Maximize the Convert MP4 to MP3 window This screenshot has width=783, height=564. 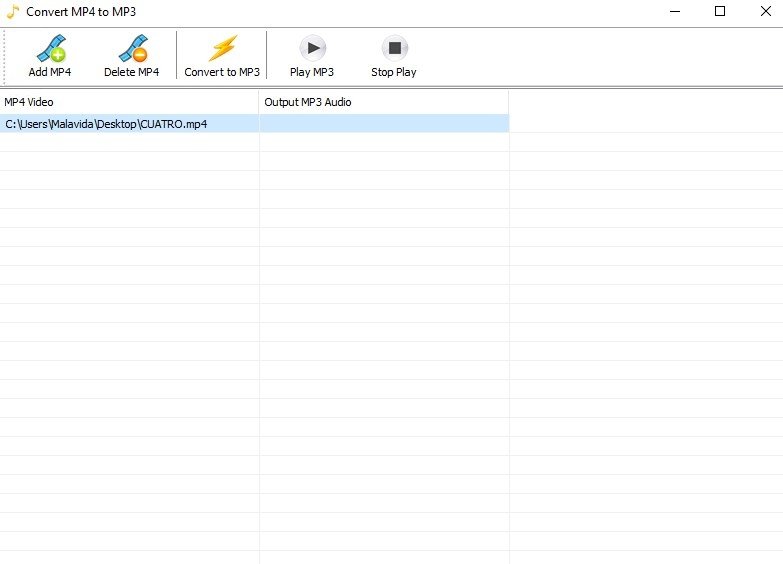pyautogui.click(x=719, y=12)
